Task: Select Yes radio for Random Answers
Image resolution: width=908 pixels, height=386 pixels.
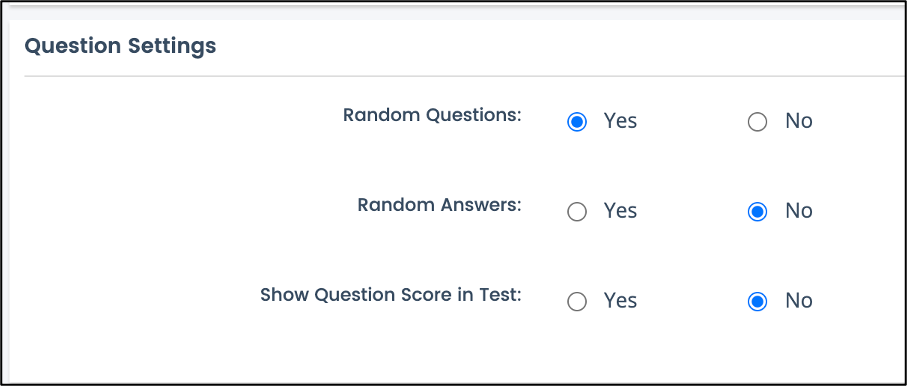Action: coord(577,212)
